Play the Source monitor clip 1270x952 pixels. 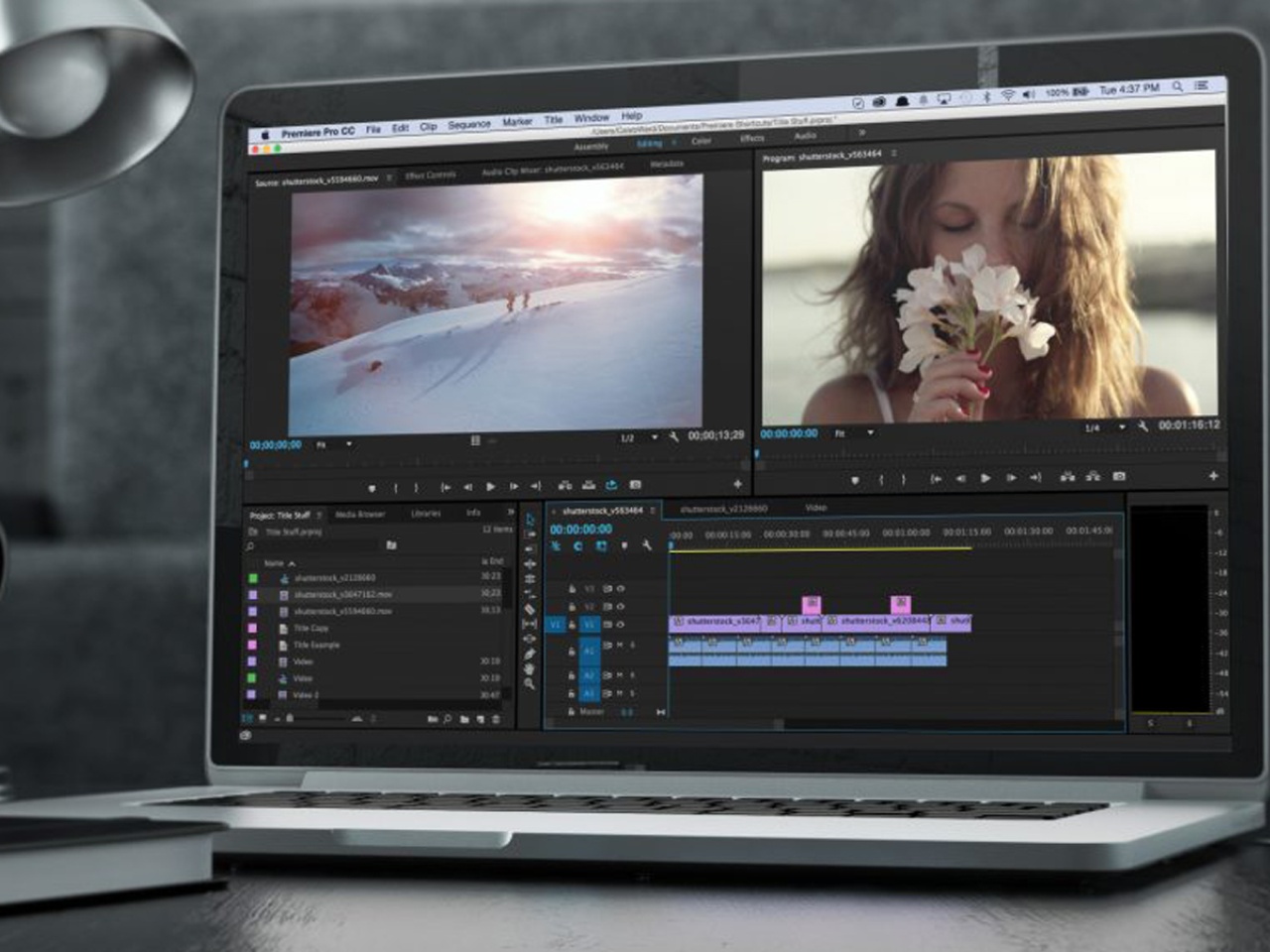tap(490, 486)
